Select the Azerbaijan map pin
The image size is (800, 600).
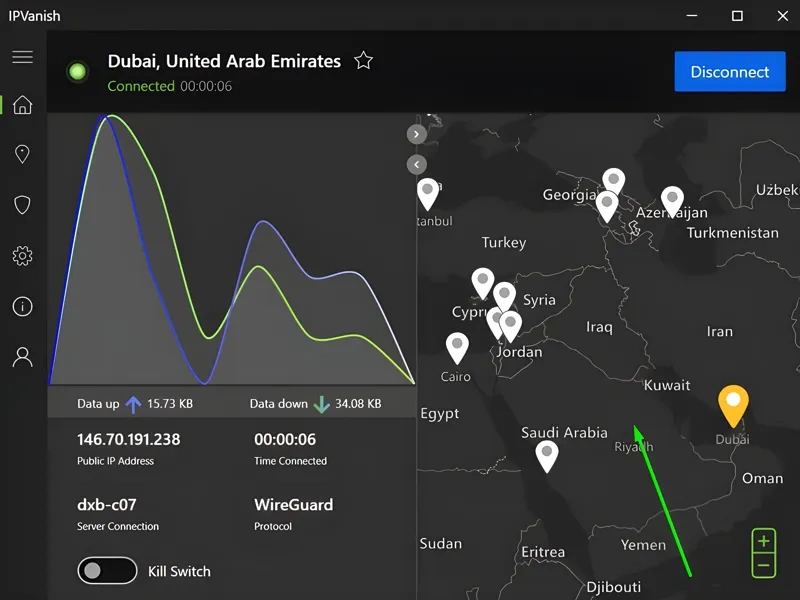672,199
